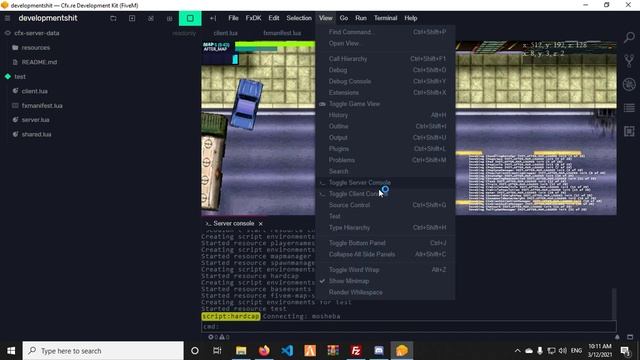Open Windows action center notifications
Screen dimensions: 640x360
tap(625, 351)
